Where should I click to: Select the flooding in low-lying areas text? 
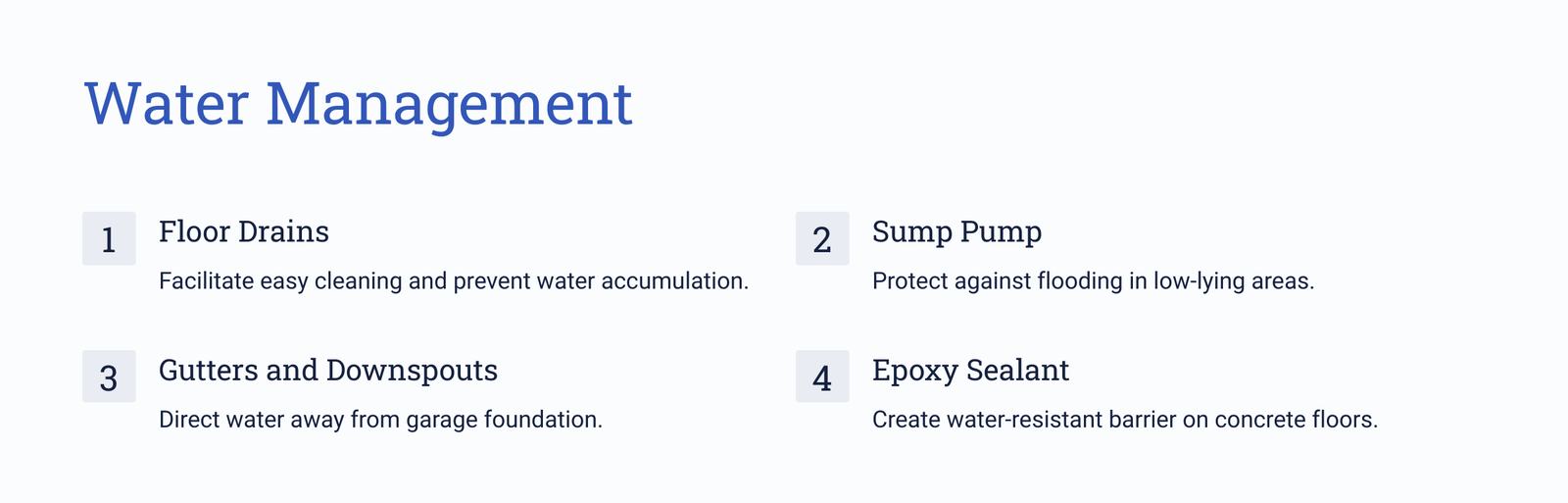coord(1093,281)
